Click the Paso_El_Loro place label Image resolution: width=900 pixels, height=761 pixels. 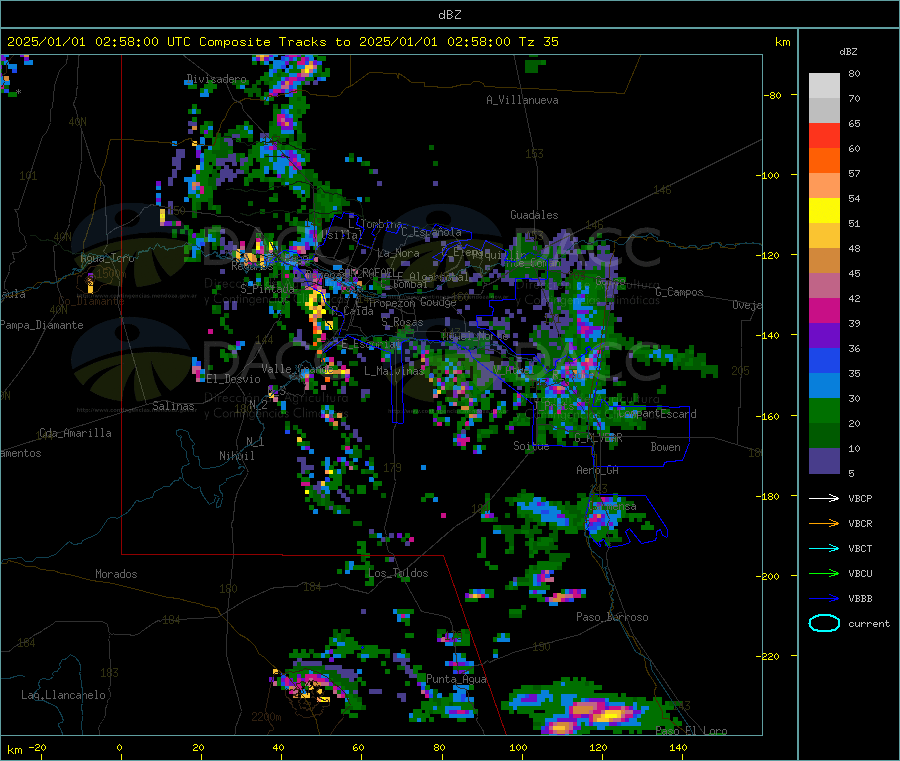pos(691,731)
